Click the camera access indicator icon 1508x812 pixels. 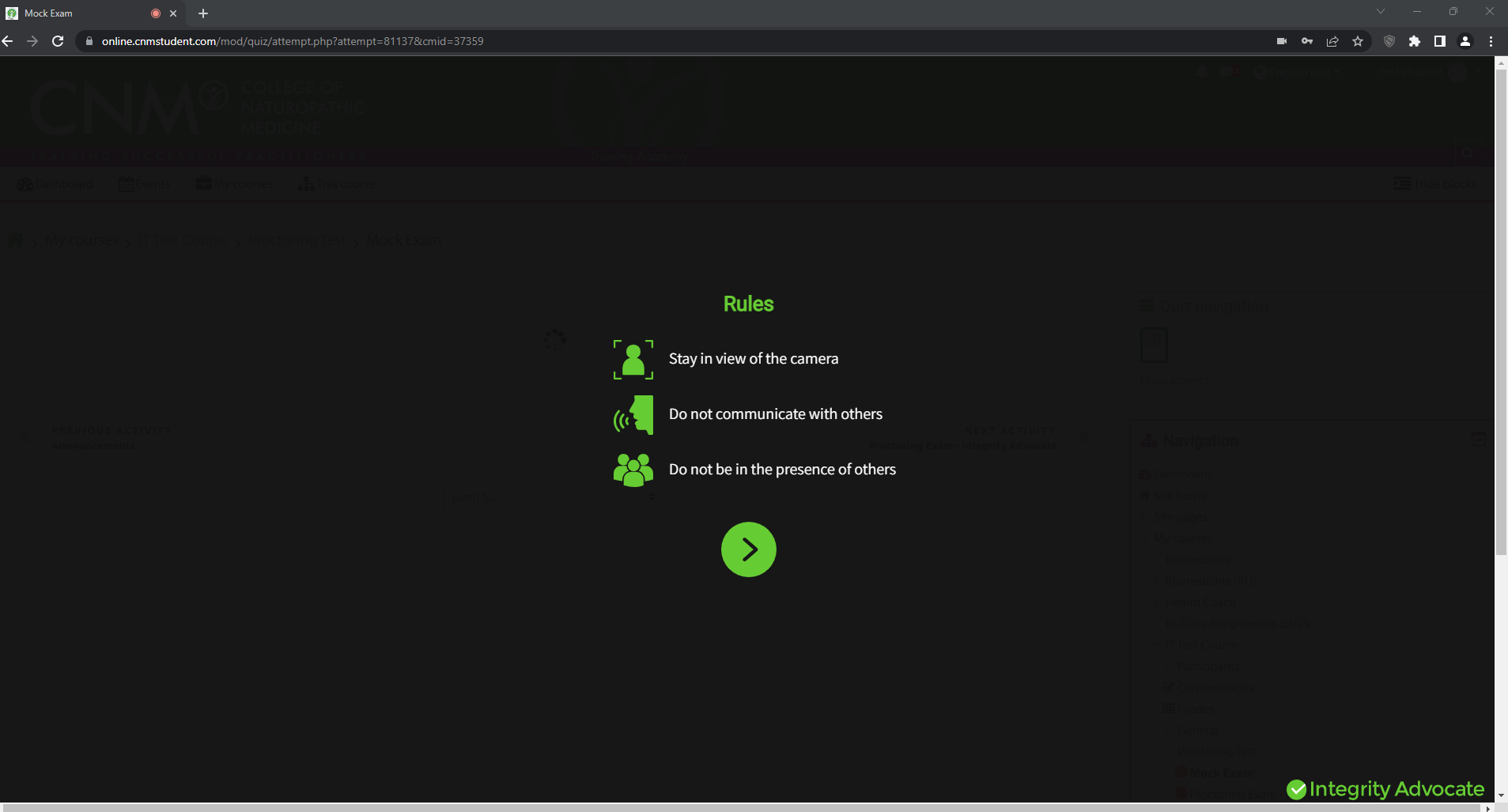(x=1282, y=41)
